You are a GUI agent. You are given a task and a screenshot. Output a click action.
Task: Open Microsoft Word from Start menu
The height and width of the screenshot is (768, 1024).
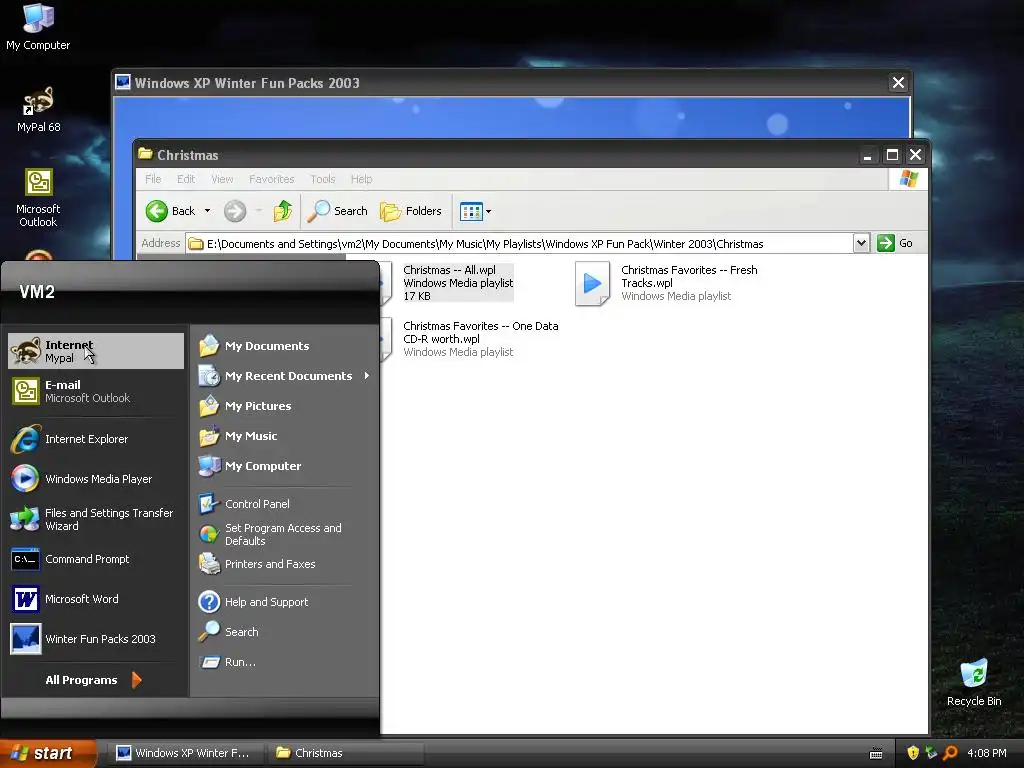(96, 599)
